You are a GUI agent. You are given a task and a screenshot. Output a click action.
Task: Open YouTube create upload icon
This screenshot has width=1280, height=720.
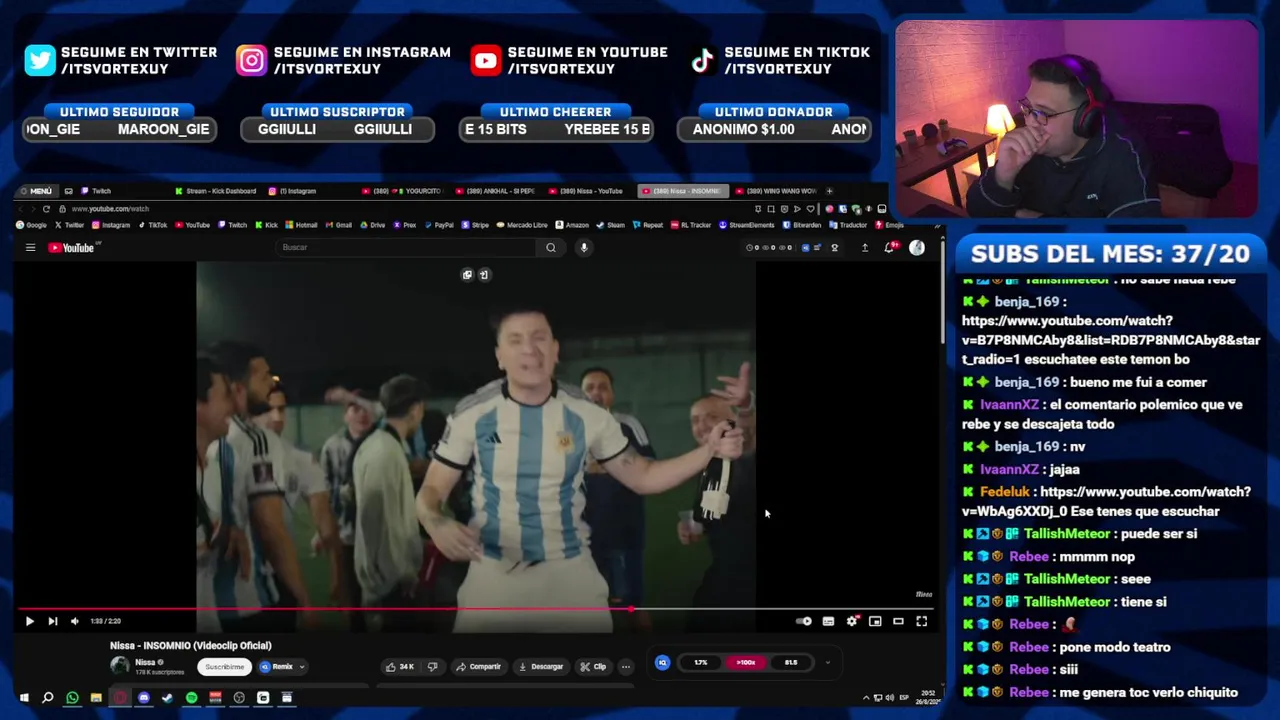(864, 248)
